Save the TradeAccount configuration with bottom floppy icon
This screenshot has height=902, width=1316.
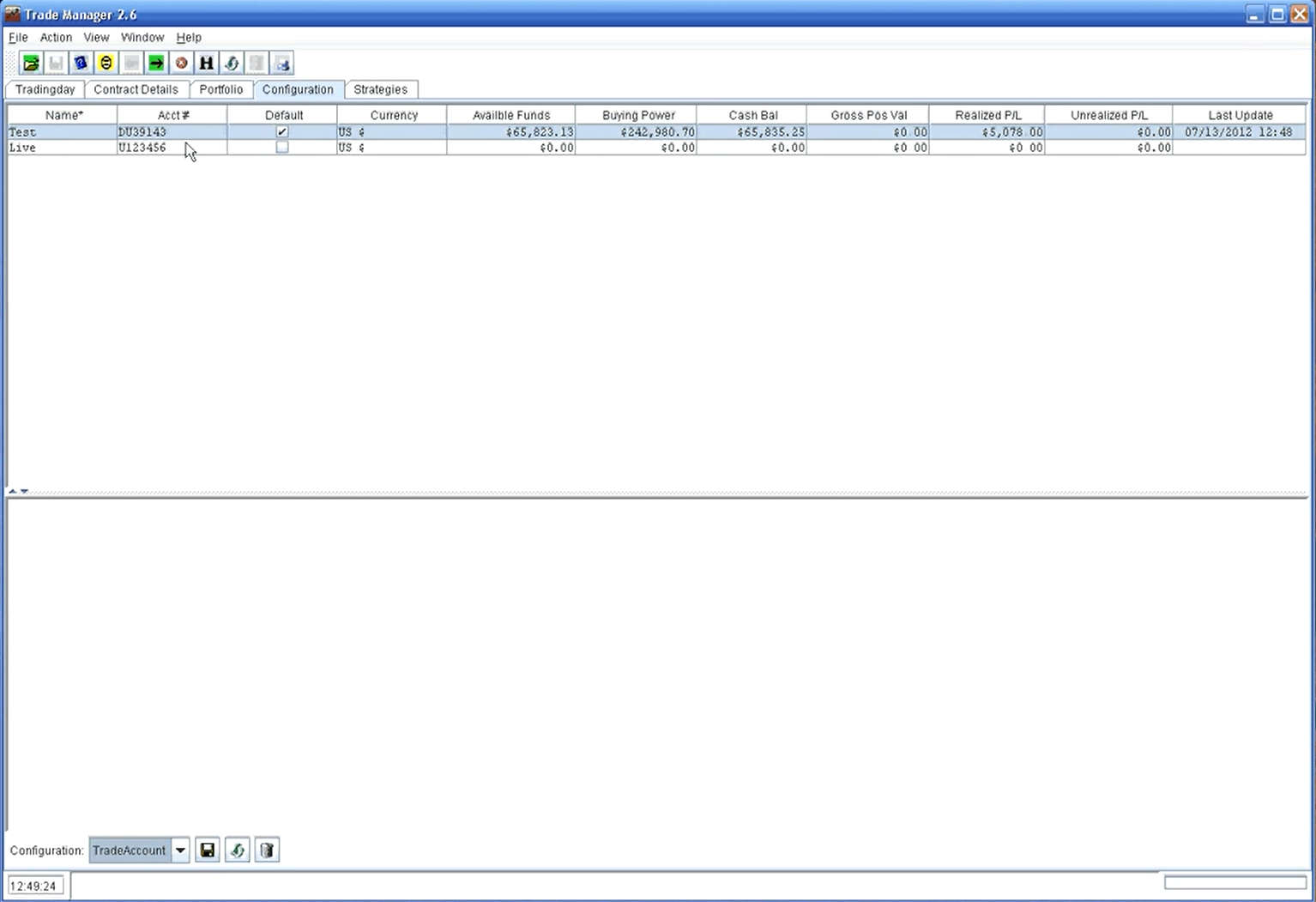208,851
